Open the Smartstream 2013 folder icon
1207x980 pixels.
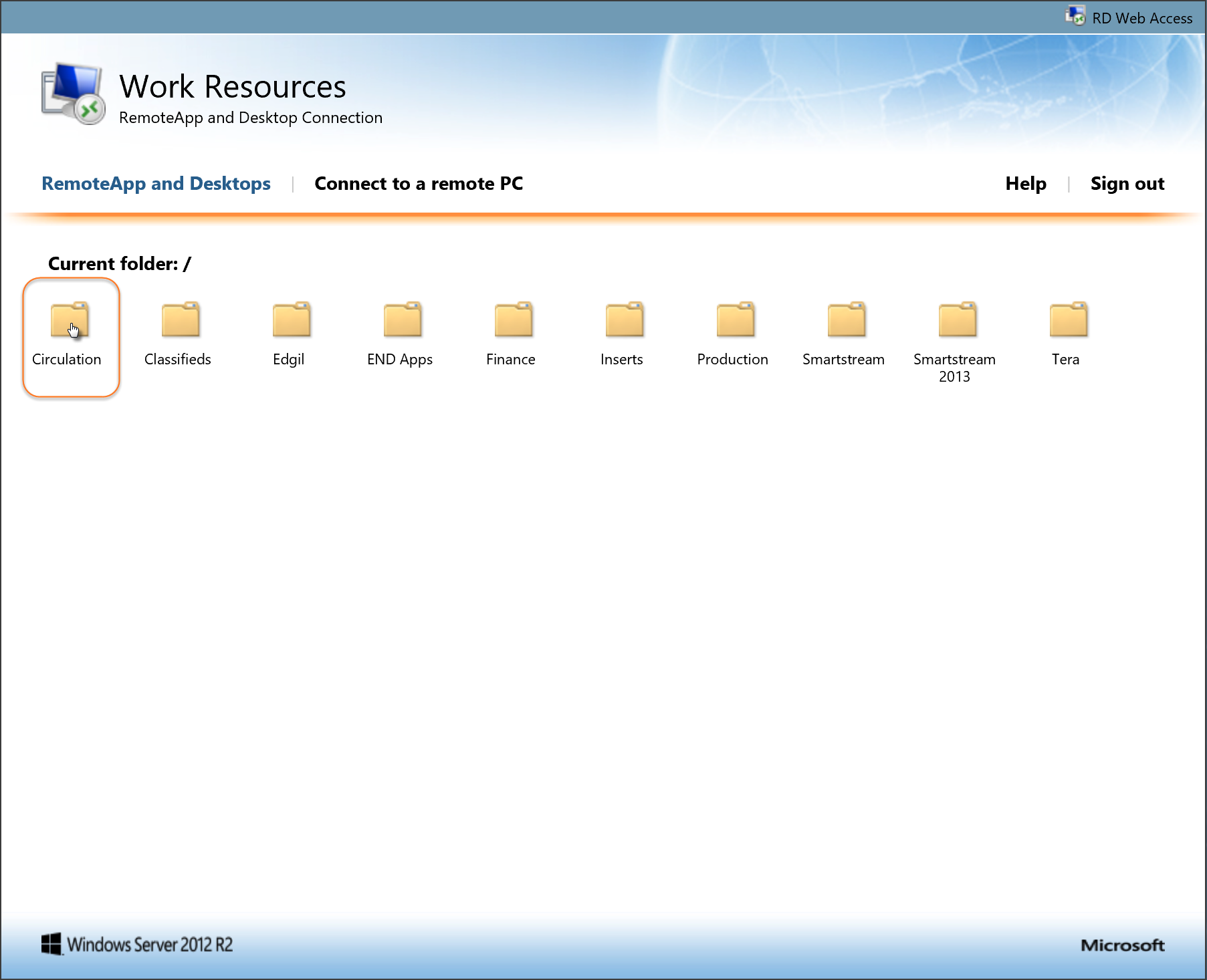(958, 320)
